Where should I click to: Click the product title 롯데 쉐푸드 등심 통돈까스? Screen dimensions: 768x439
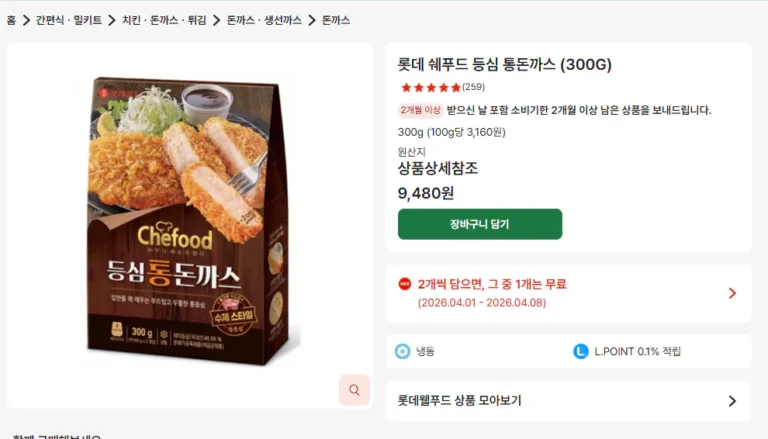[x=504, y=65]
